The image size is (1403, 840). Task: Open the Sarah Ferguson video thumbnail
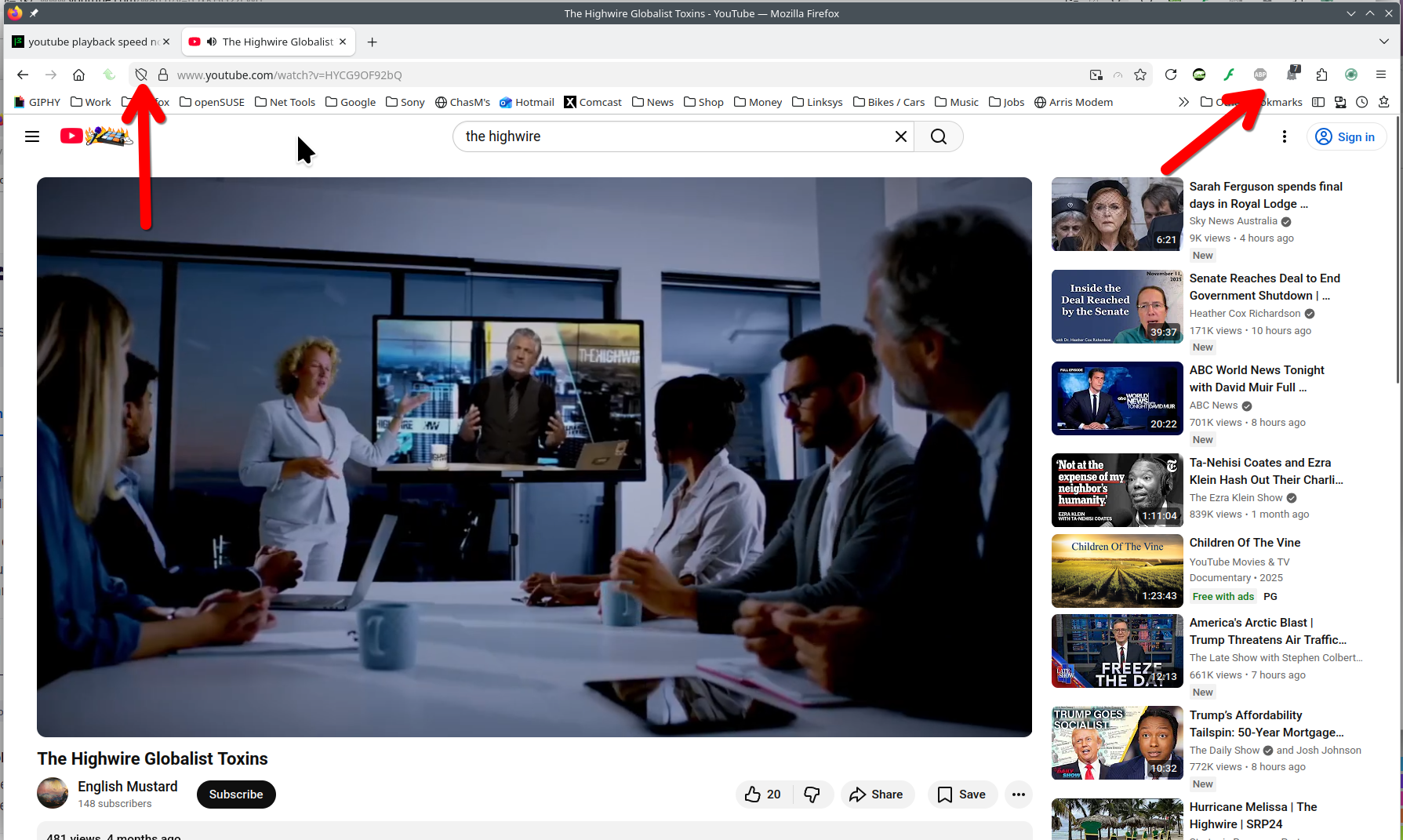[x=1117, y=214]
